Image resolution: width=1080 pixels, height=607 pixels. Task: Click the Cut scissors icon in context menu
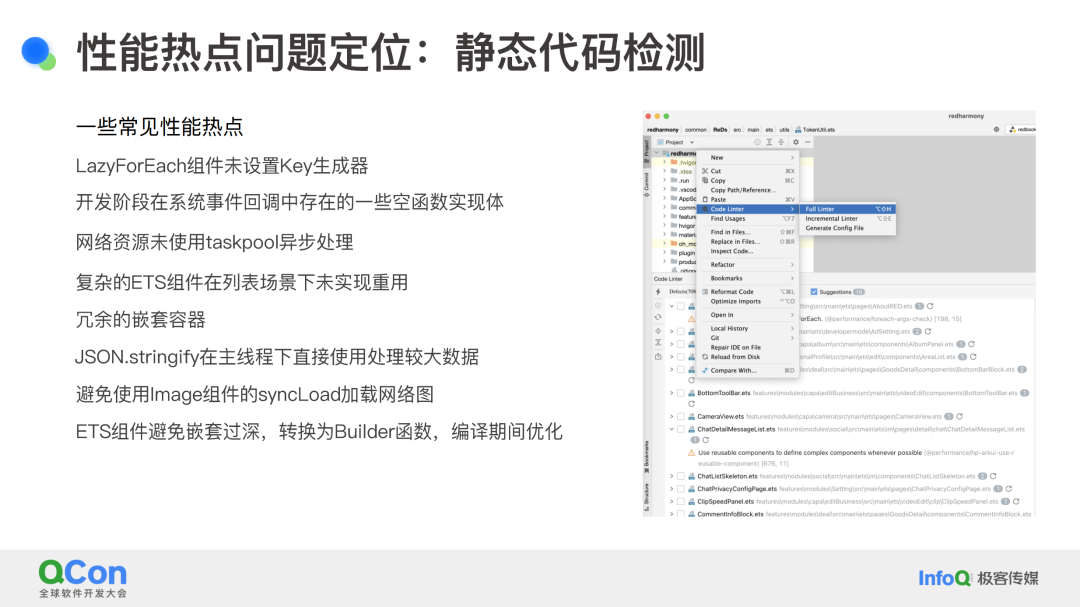coord(705,171)
